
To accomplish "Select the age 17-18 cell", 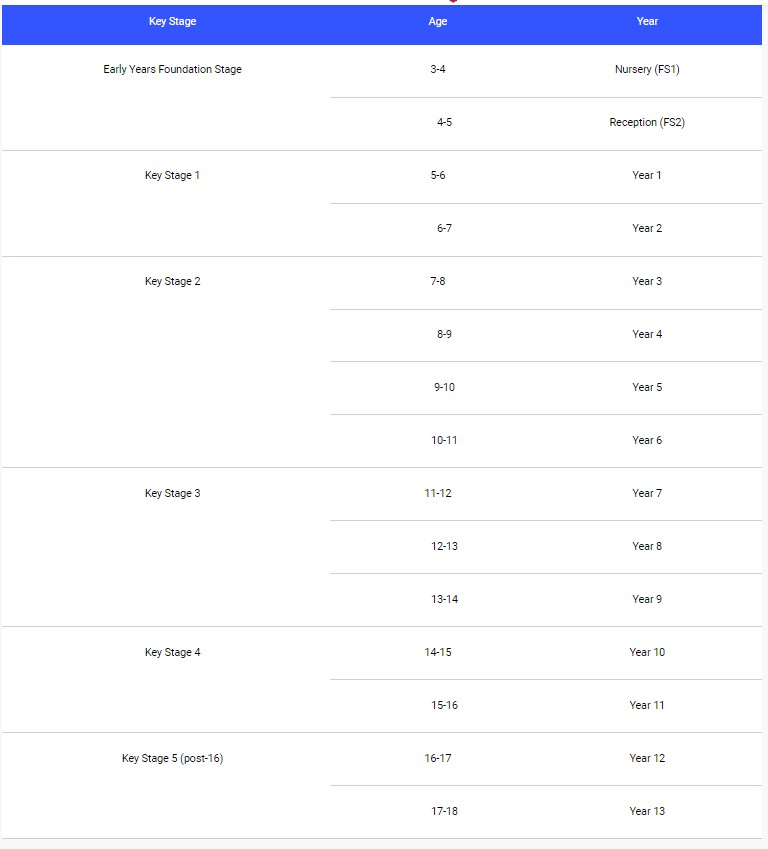I will point(444,812).
